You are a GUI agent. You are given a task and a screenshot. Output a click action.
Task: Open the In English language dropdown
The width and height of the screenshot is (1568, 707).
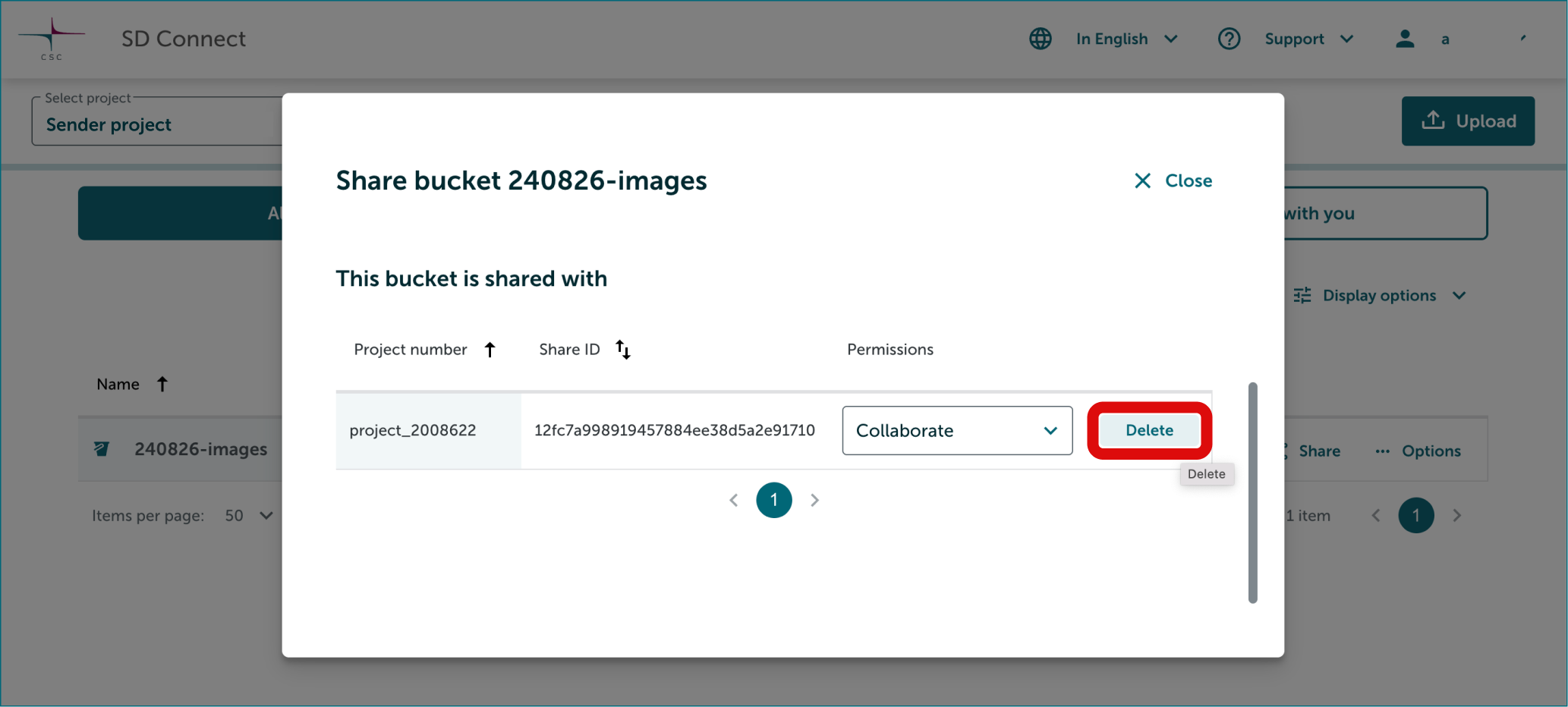click(x=1126, y=39)
